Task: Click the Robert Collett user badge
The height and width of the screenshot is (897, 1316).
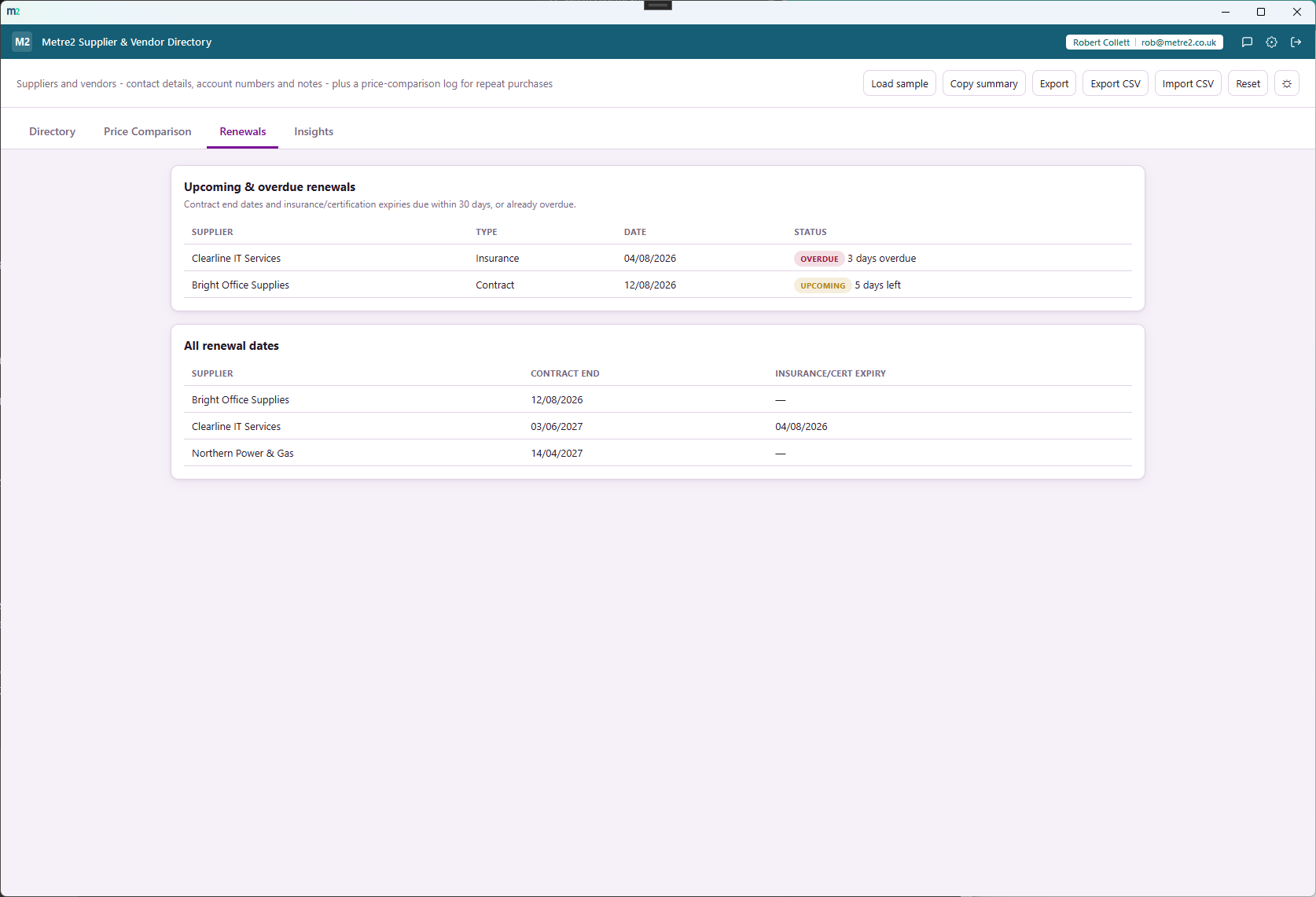Action: pos(1144,42)
